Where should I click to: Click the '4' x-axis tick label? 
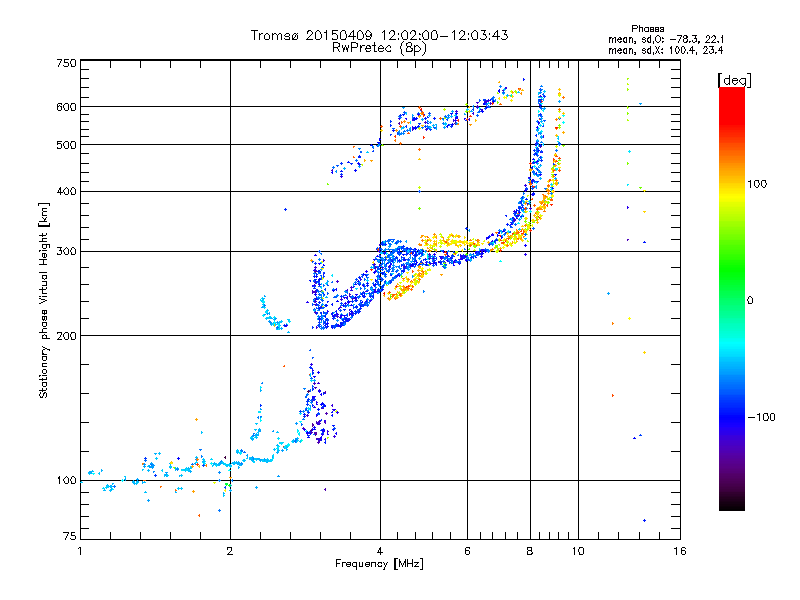tap(380, 551)
